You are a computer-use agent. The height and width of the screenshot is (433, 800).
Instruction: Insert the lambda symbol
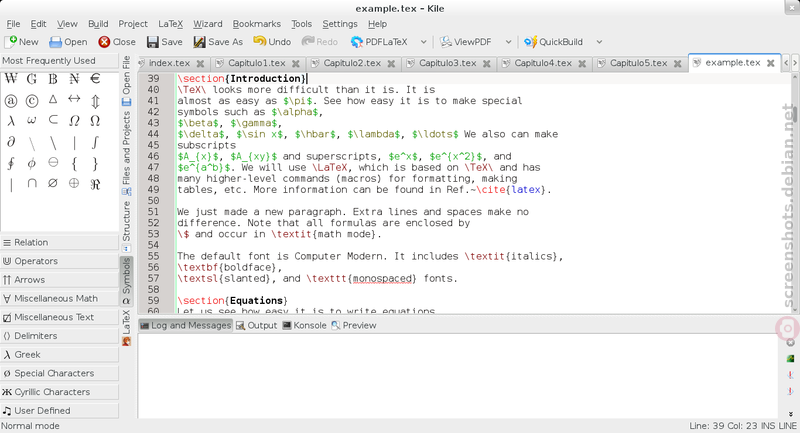pos(11,121)
